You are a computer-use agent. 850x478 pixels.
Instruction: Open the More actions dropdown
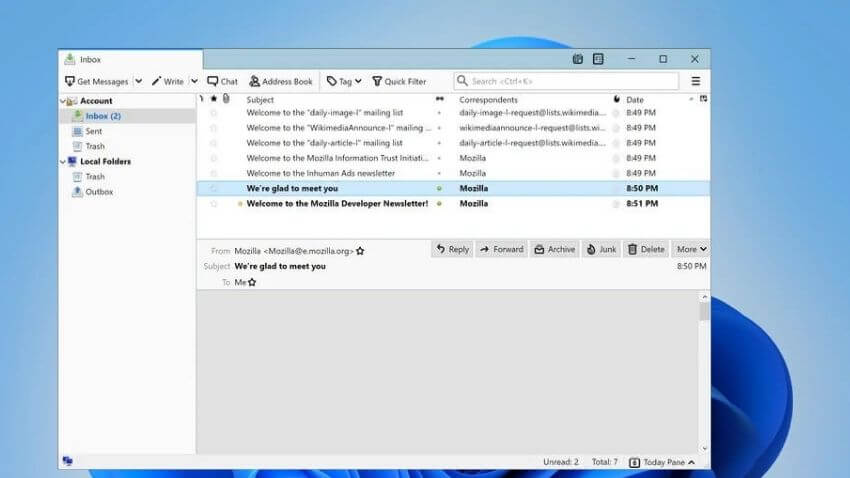tap(691, 249)
